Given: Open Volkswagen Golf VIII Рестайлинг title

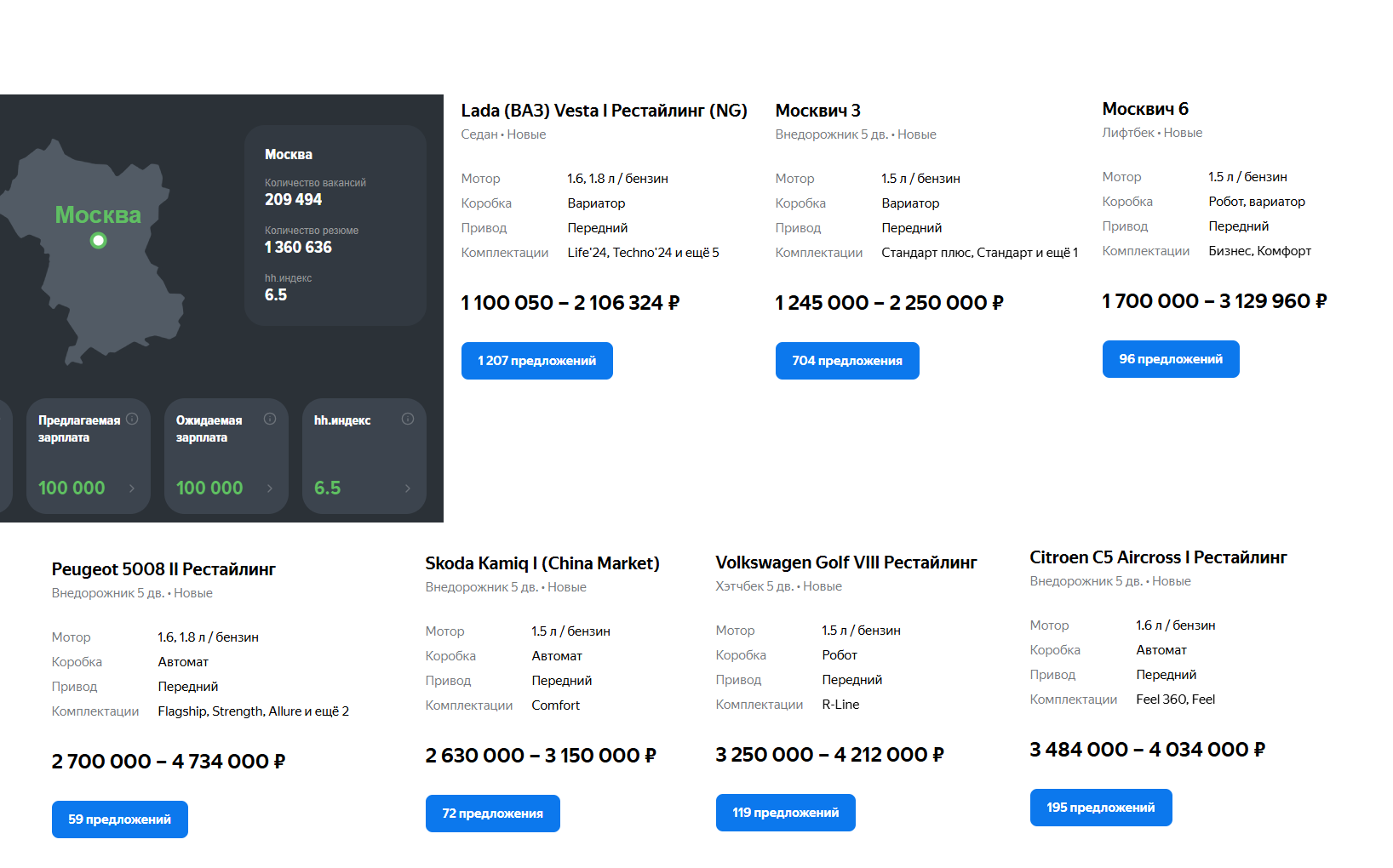Looking at the screenshot, I should [x=846, y=562].
